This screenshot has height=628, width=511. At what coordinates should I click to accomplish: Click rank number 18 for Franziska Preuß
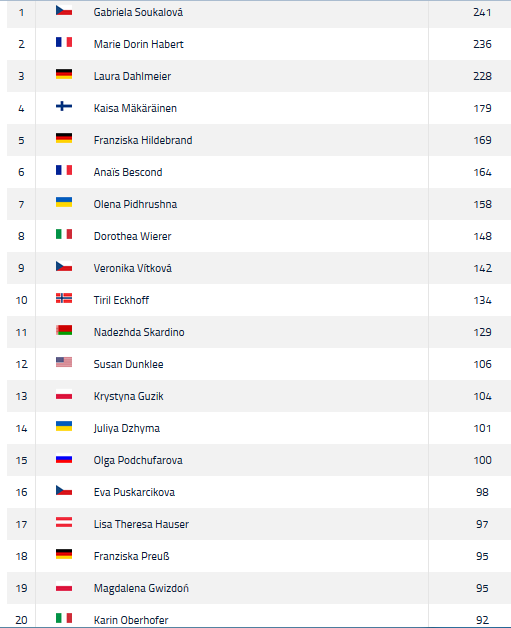[x=21, y=556]
